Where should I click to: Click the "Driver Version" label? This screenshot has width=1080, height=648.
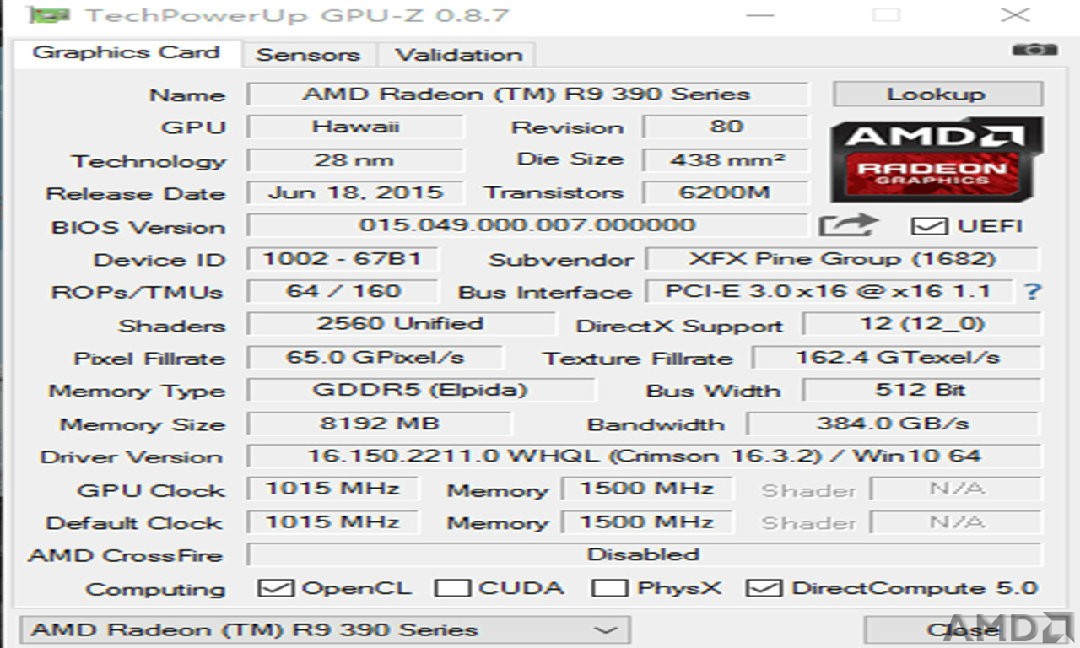[132, 457]
